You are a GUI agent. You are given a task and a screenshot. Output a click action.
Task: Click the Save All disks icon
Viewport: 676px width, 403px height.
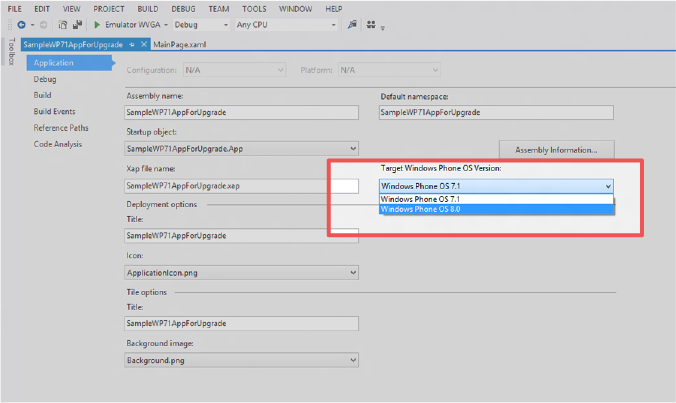78,25
